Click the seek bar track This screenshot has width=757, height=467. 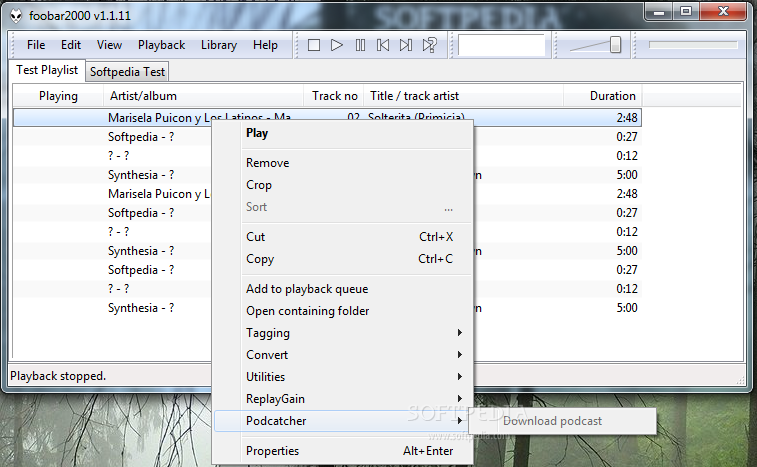pos(693,45)
